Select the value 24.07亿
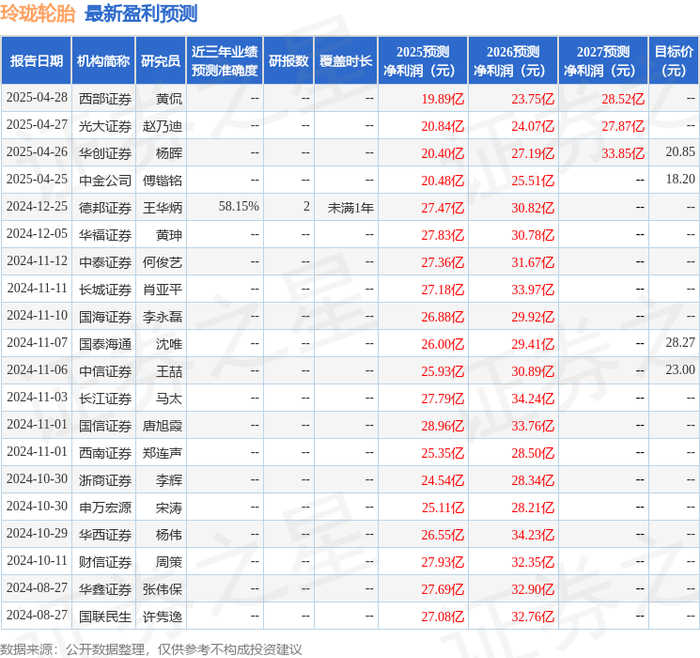This screenshot has height=658, width=700. coord(533,126)
